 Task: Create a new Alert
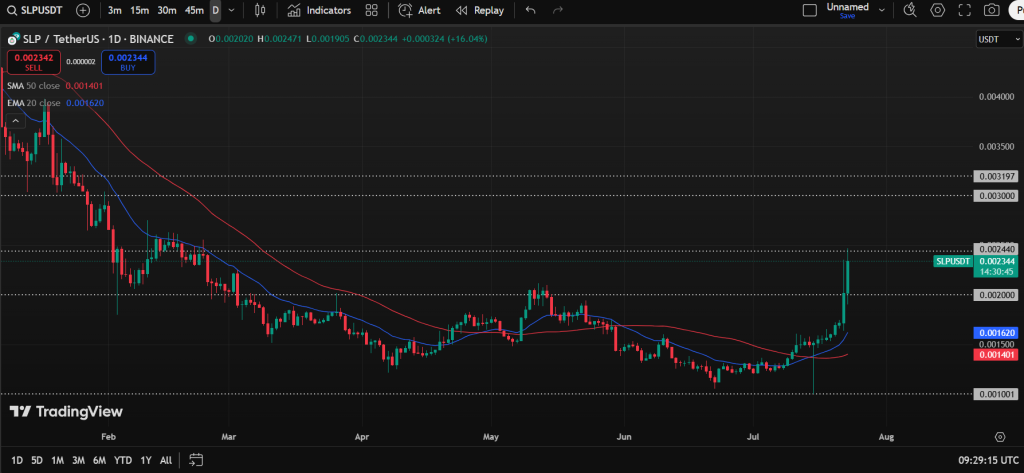419,10
